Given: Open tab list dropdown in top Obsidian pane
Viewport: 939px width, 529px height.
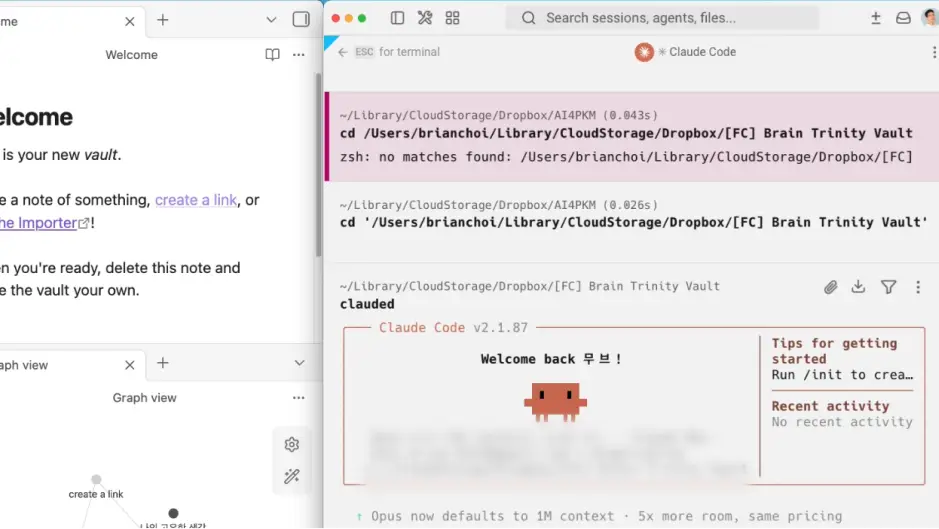Looking at the screenshot, I should click(271, 20).
